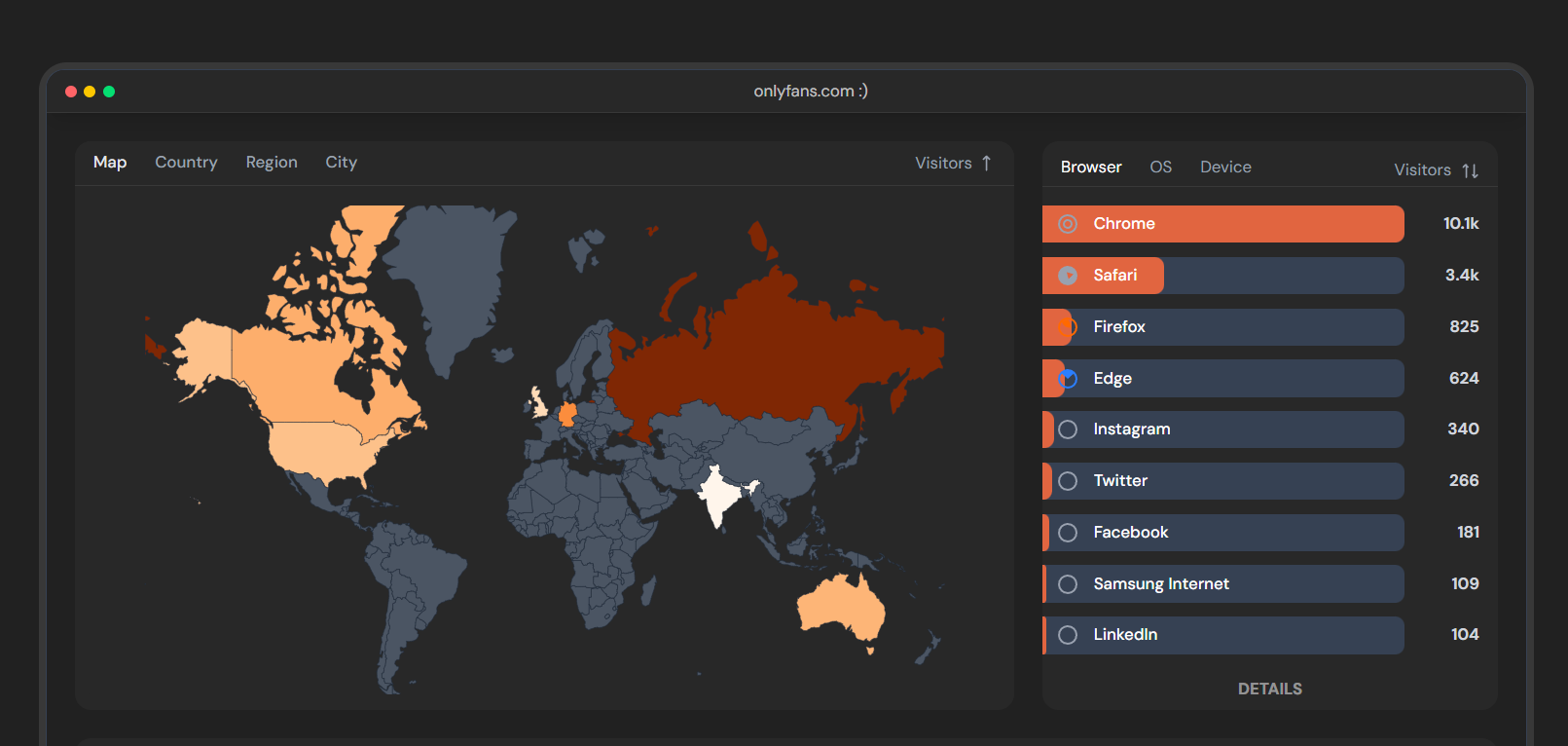
Task: Click the Twitter row circle icon
Action: [1068, 481]
